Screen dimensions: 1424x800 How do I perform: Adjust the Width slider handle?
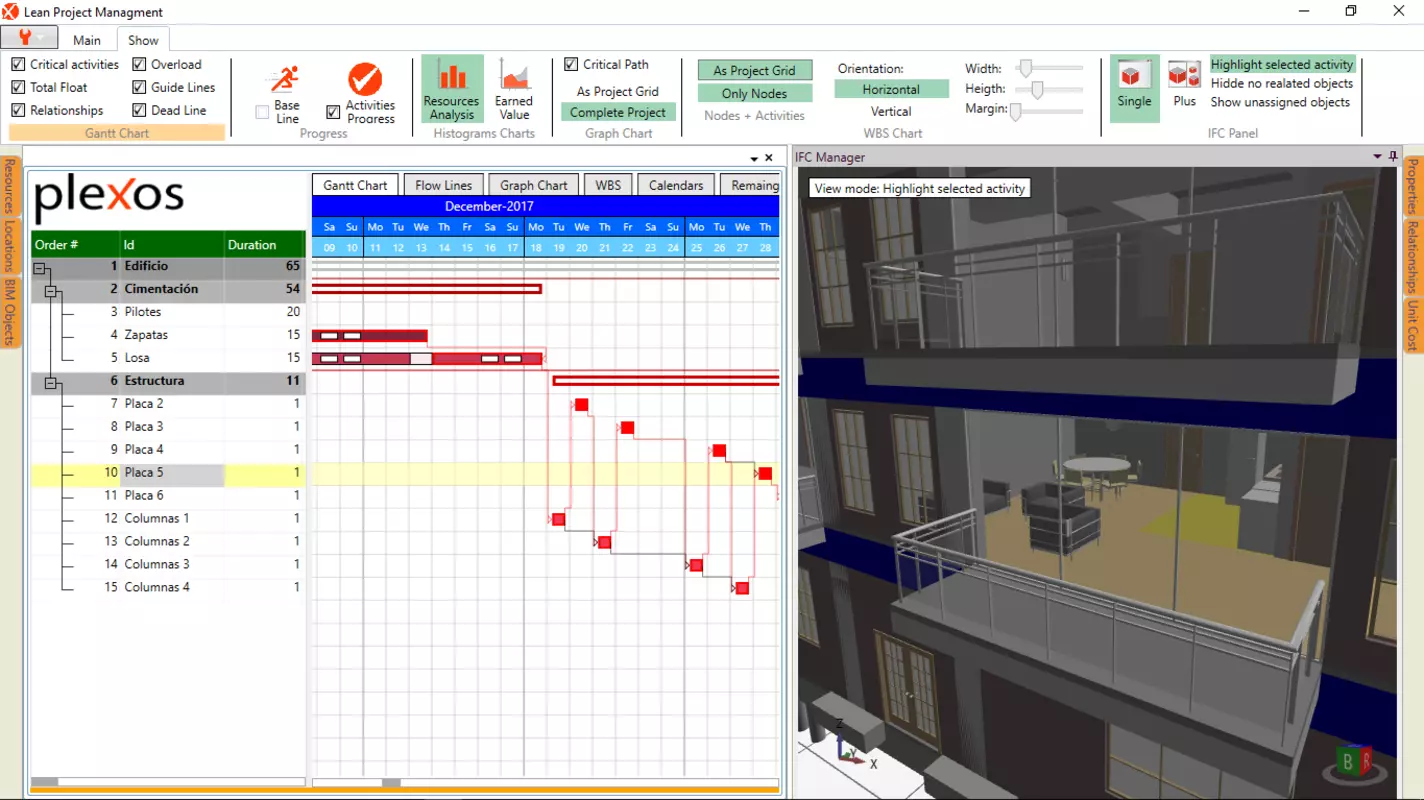(1025, 68)
